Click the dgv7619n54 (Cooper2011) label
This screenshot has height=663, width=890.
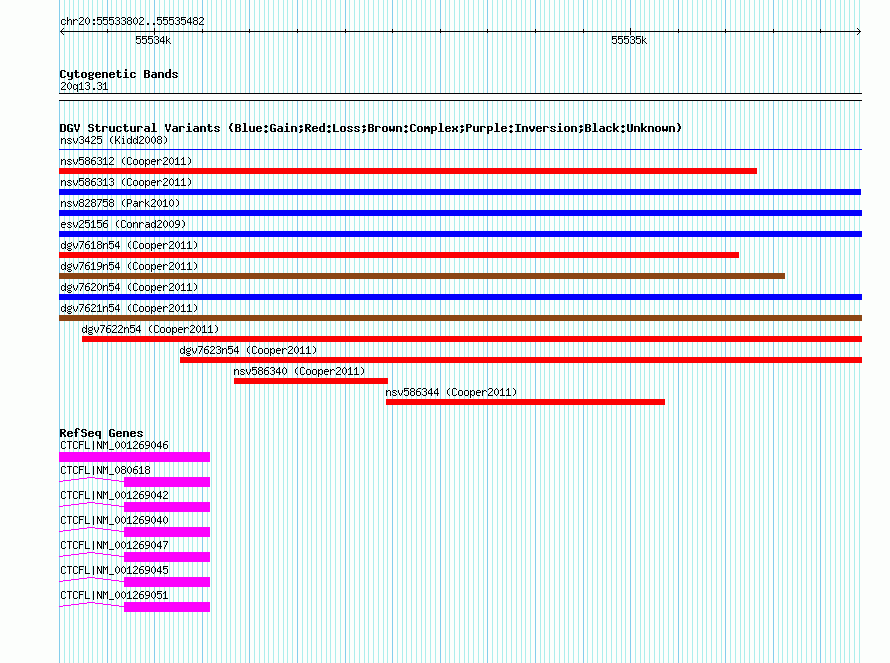pos(129,266)
